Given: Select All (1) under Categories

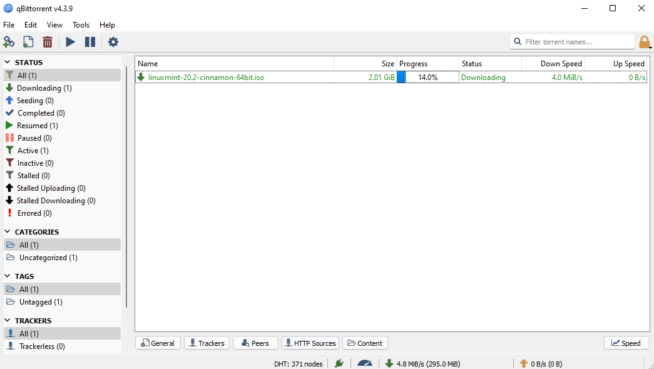Looking at the screenshot, I should point(62,245).
